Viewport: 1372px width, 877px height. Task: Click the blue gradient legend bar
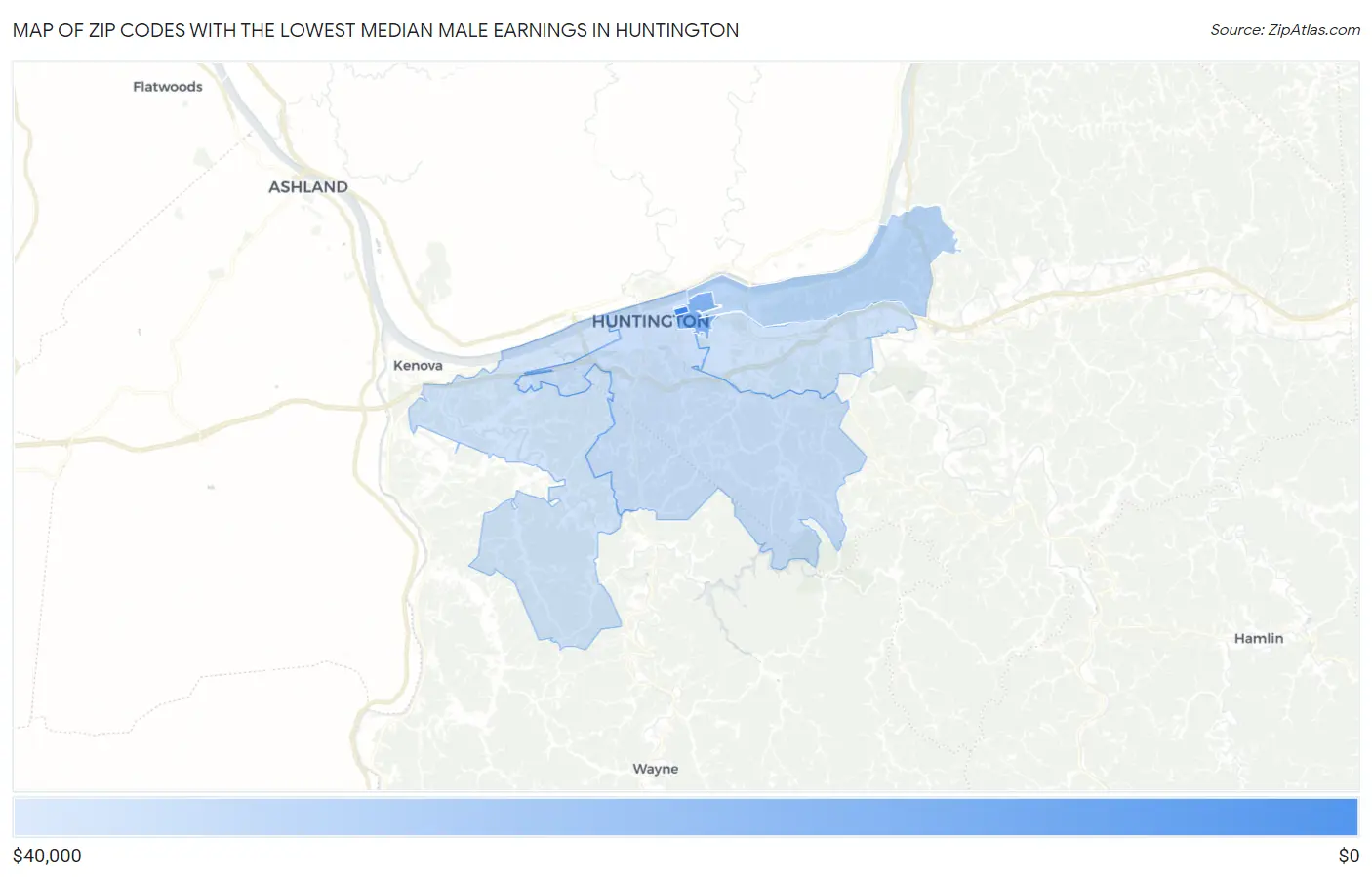tap(686, 817)
